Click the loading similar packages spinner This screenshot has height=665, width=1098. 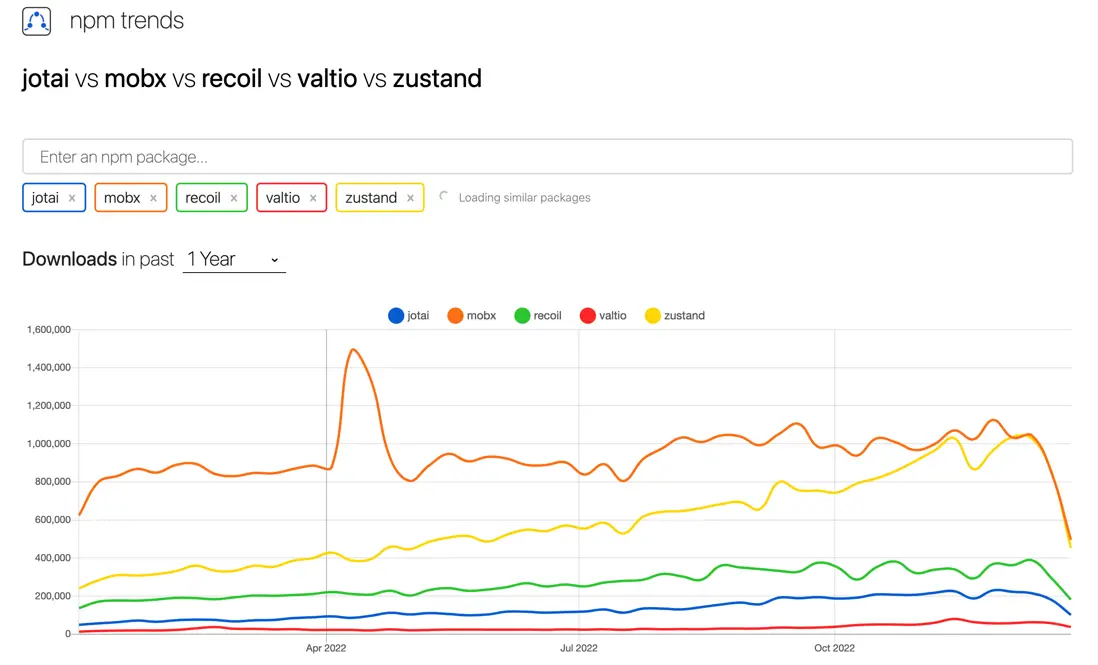point(444,197)
